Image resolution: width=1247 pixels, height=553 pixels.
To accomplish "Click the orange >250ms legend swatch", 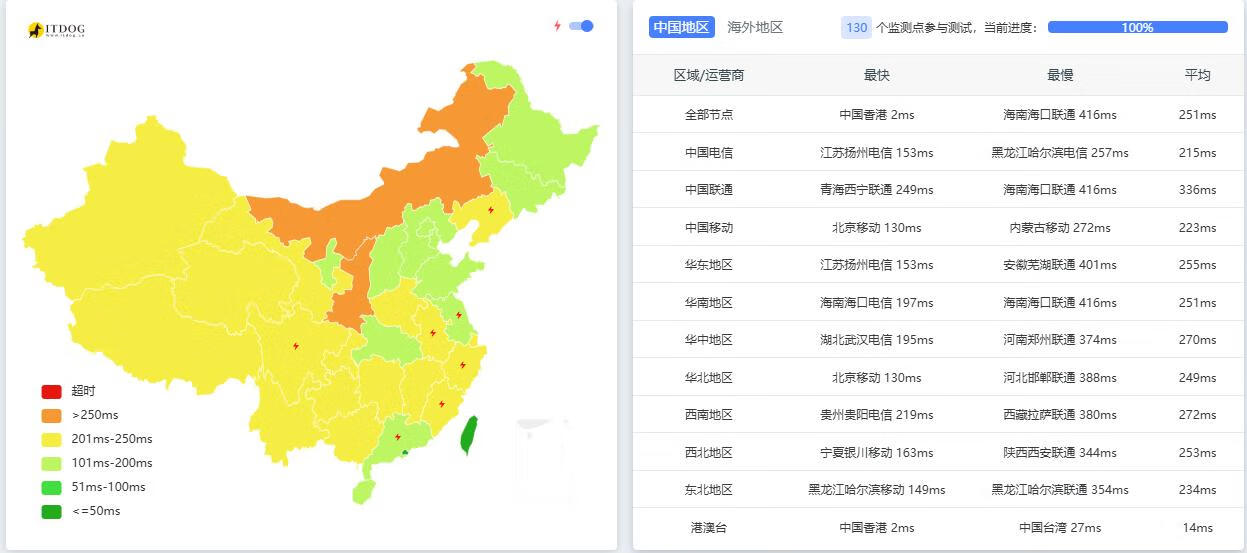I will click(52, 415).
